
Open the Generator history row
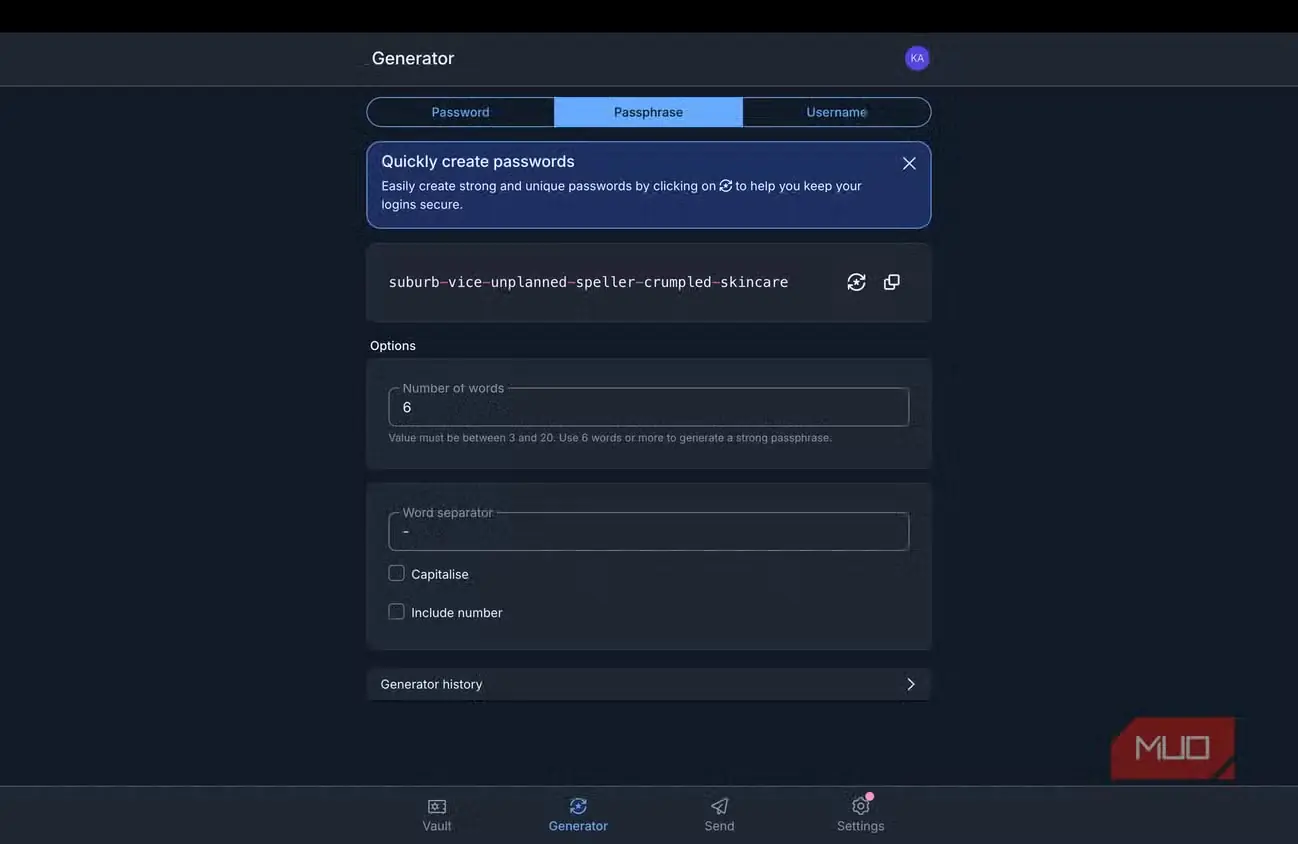pos(649,684)
